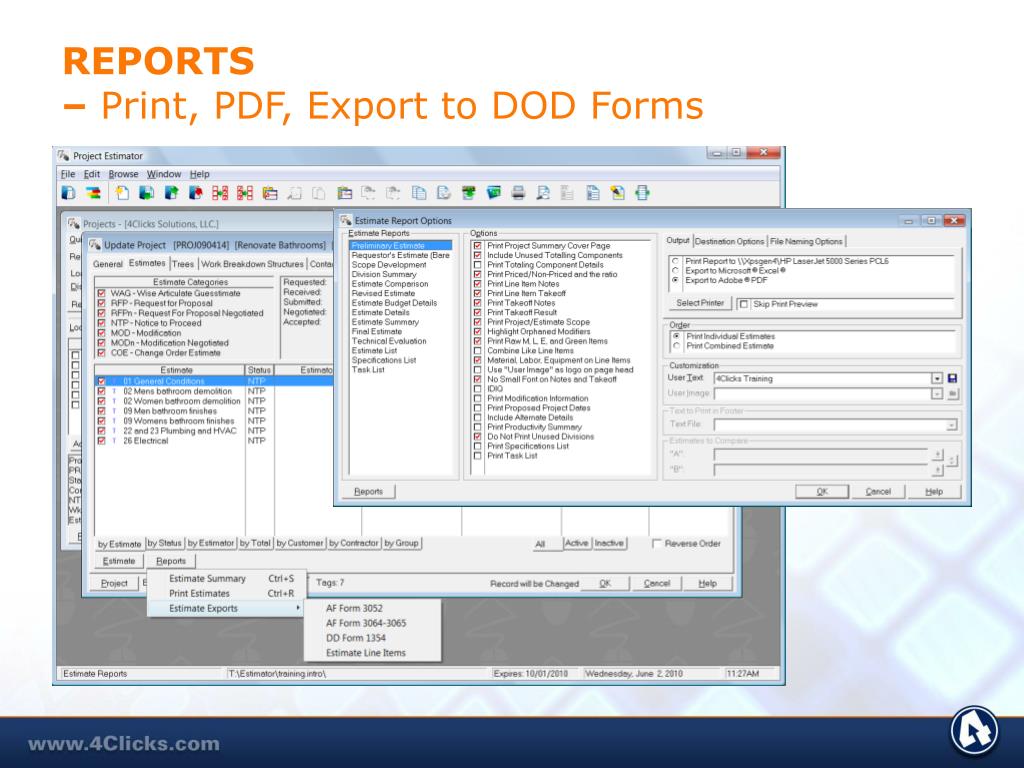Open the Trees tab in Update Project
Viewport: 1024px width, 768px height.
click(x=183, y=264)
